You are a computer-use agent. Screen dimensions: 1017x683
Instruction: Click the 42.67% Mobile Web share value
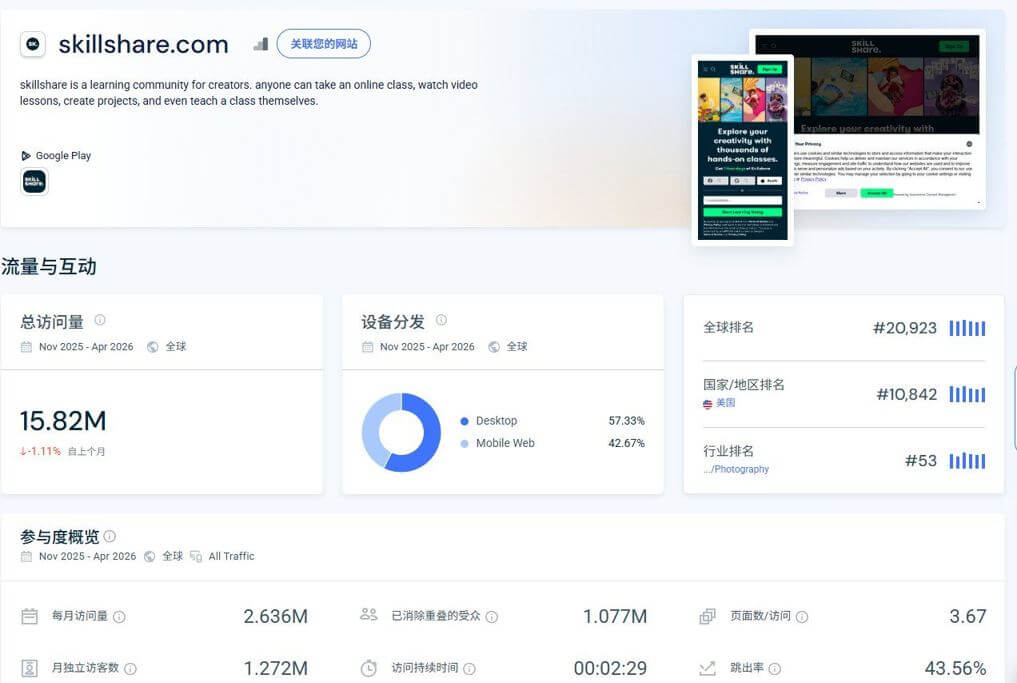tap(627, 444)
